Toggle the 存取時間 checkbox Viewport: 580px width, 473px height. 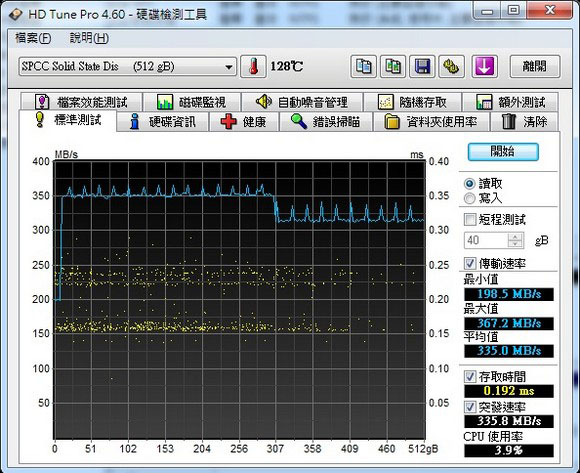[470, 376]
